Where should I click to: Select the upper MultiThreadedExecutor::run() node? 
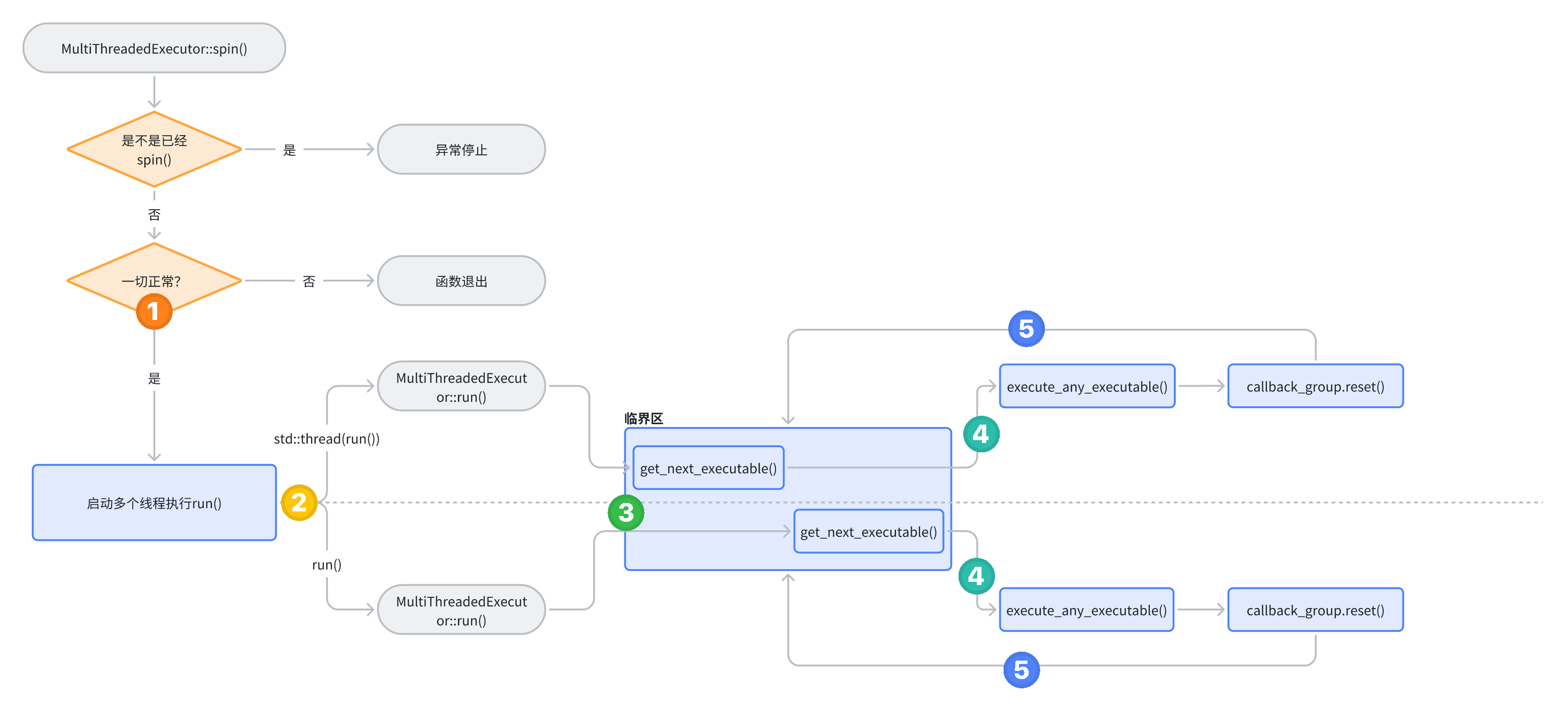461,385
